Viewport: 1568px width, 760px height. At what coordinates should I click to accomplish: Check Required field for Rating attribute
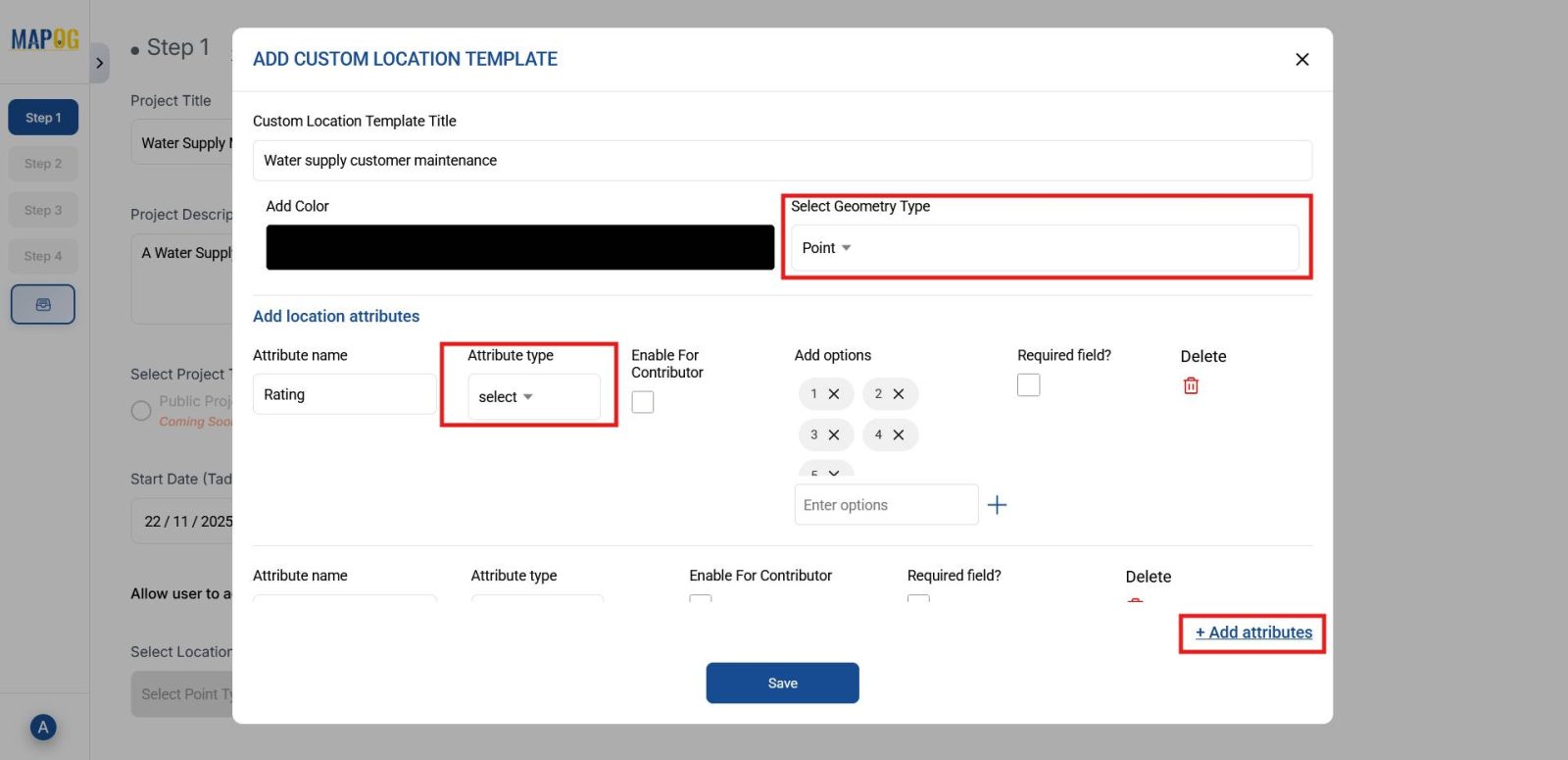point(1029,385)
